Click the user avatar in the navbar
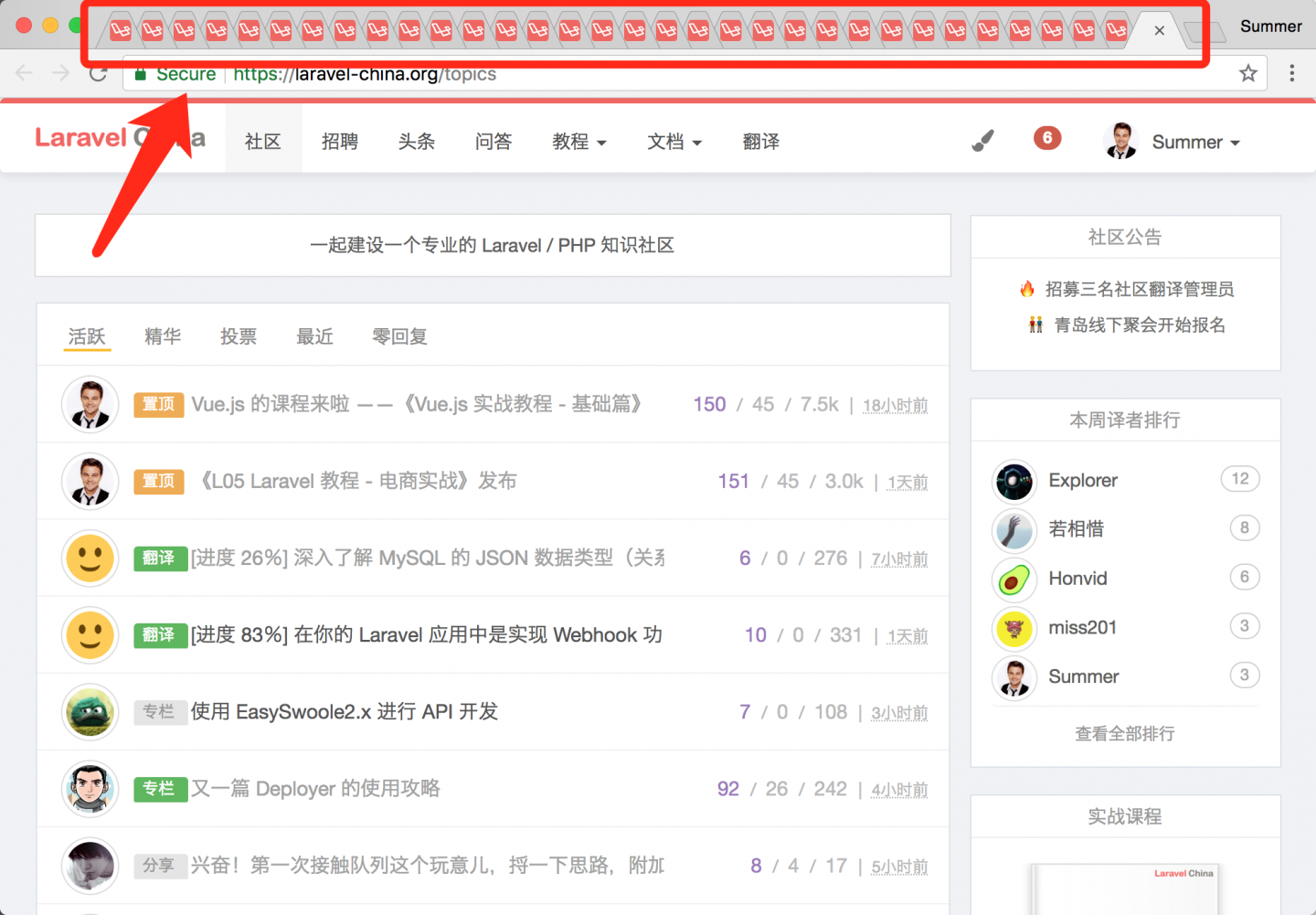This screenshot has height=915, width=1316. [1120, 141]
